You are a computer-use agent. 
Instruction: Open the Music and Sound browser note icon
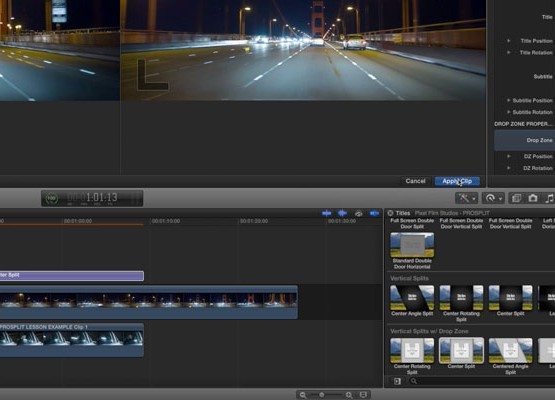(549, 198)
